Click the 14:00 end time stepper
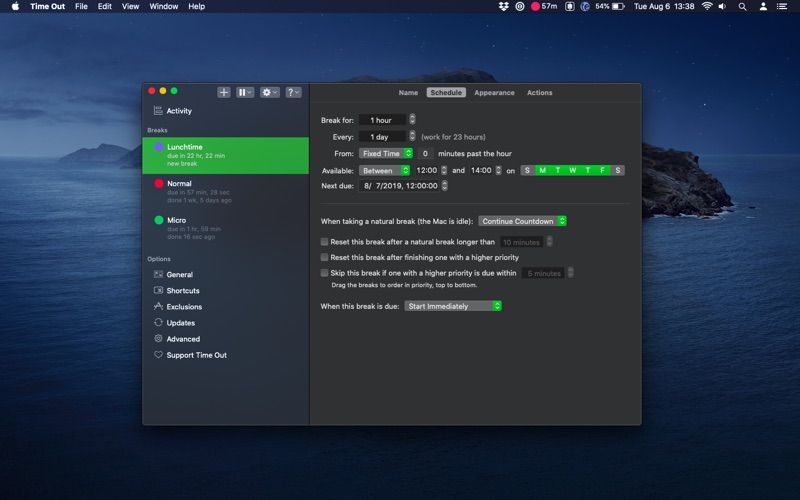Image resolution: width=800 pixels, height=500 pixels. coord(498,170)
